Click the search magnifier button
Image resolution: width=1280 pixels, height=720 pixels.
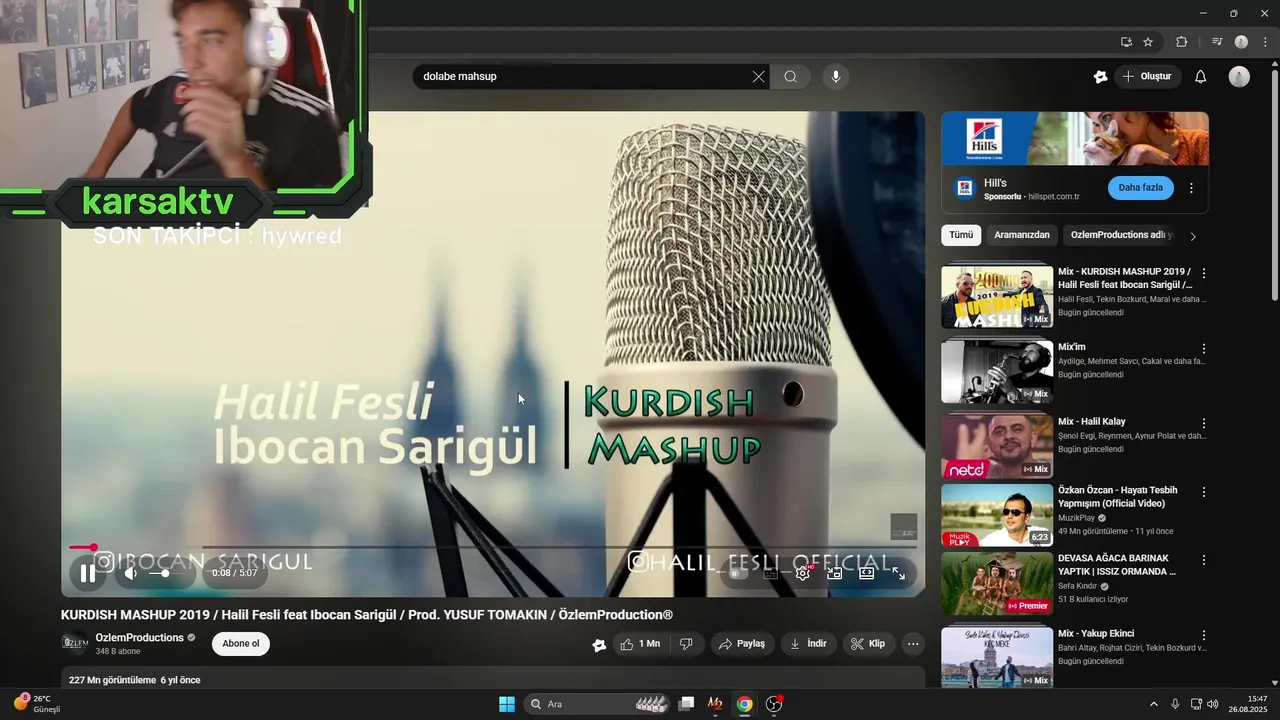click(x=791, y=77)
